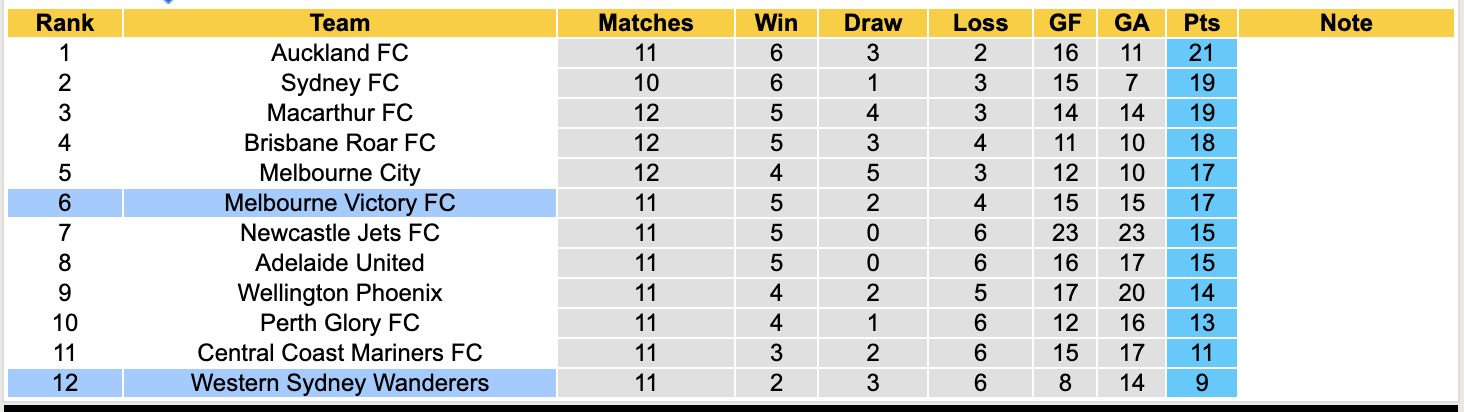Viewport: 1464px width, 412px height.
Task: Select the Matches column header
Action: 645,23
